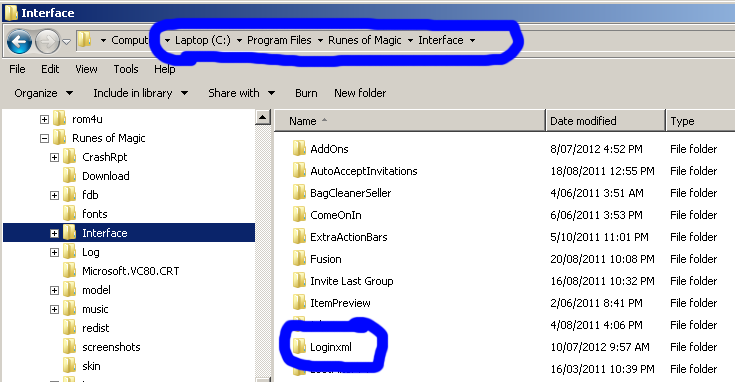Open the Organize dropdown
This screenshot has width=735, height=382.
click(44, 93)
